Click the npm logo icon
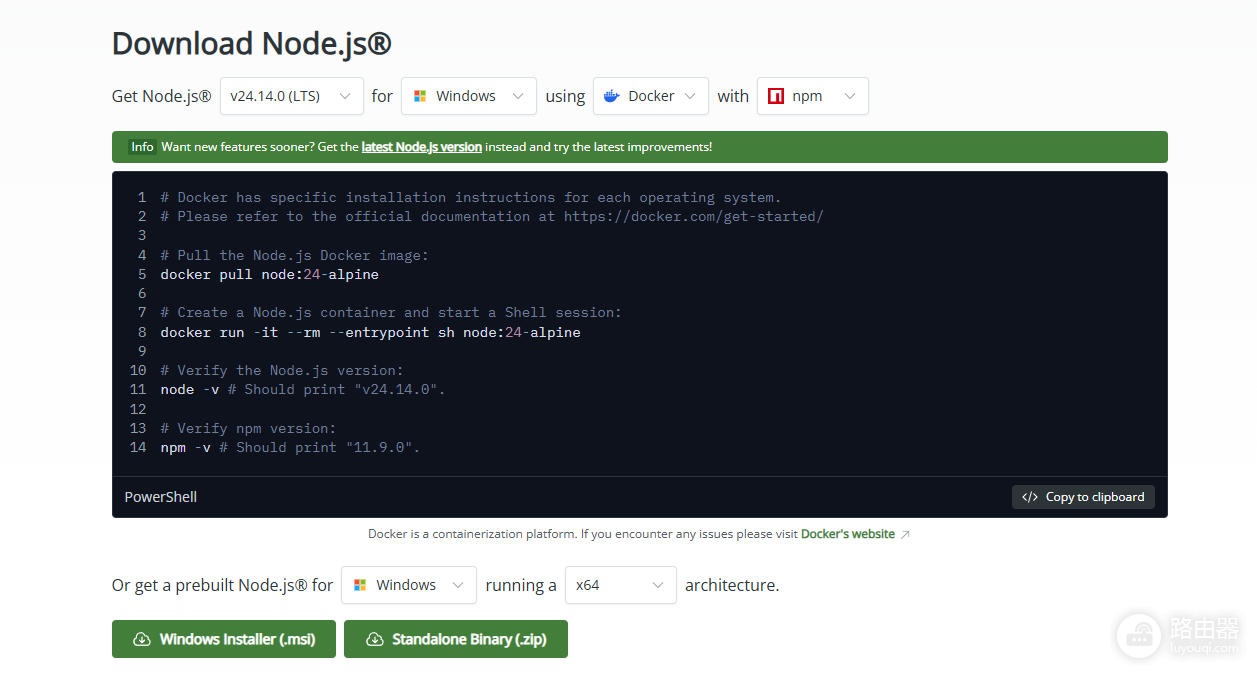 point(775,96)
